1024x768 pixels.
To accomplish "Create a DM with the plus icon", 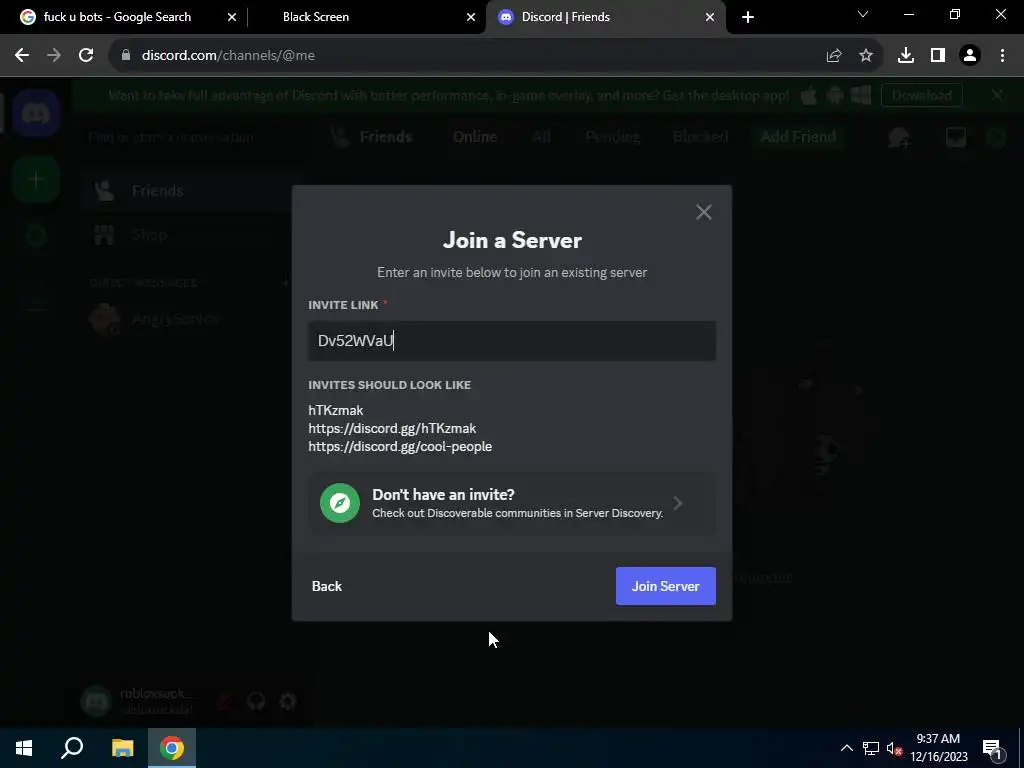I will pos(285,283).
